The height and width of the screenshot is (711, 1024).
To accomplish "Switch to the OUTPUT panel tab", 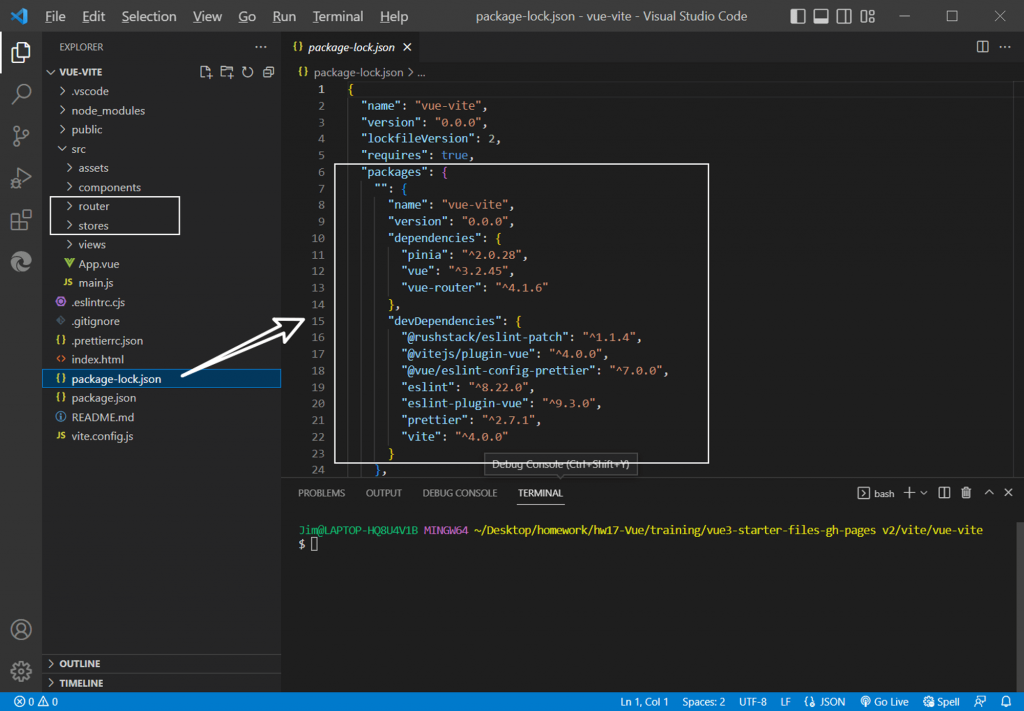I will [x=383, y=493].
